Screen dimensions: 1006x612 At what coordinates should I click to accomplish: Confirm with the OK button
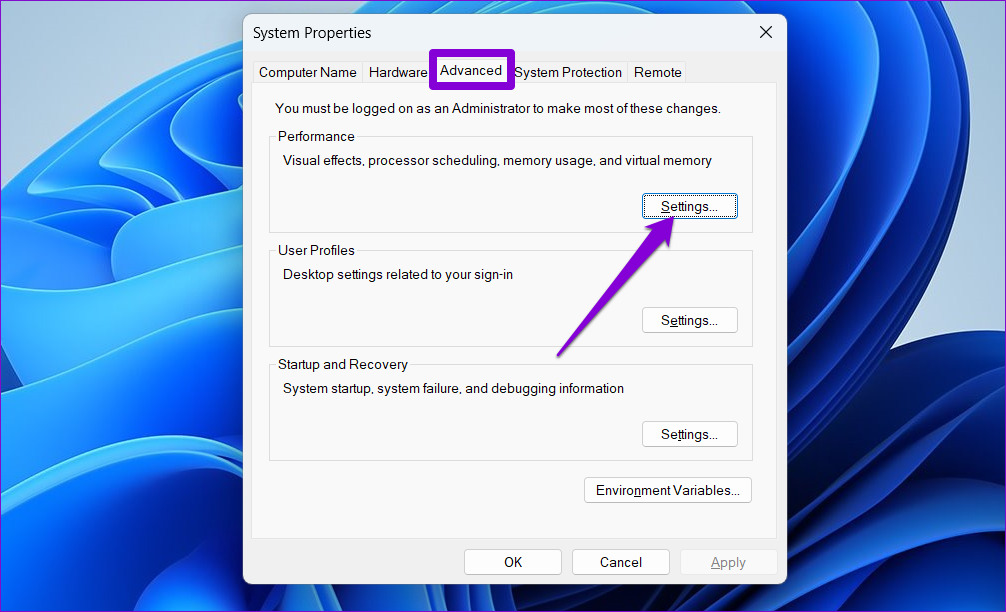click(x=513, y=562)
